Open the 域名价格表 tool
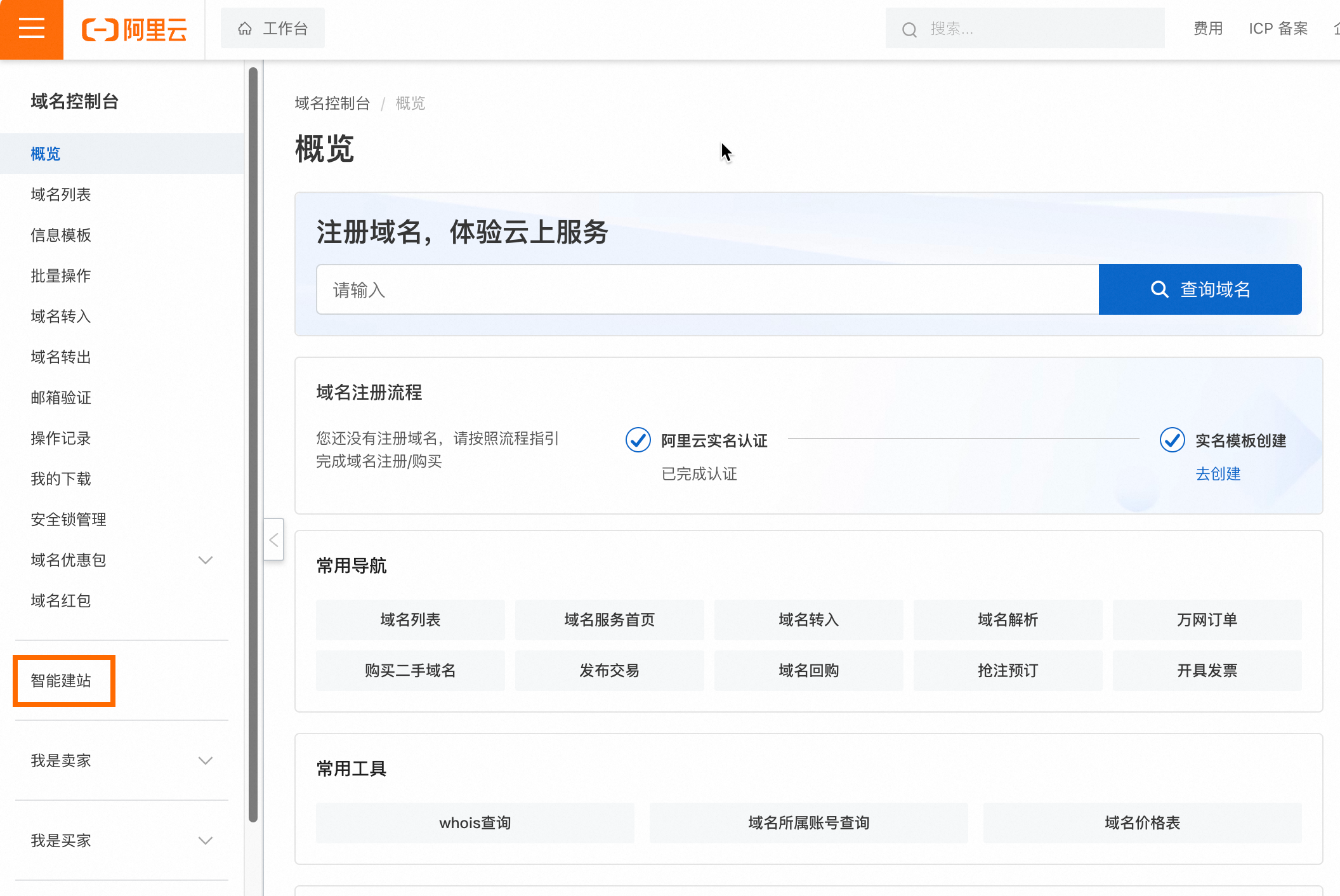Screen dimensions: 1340x896 [1143, 822]
